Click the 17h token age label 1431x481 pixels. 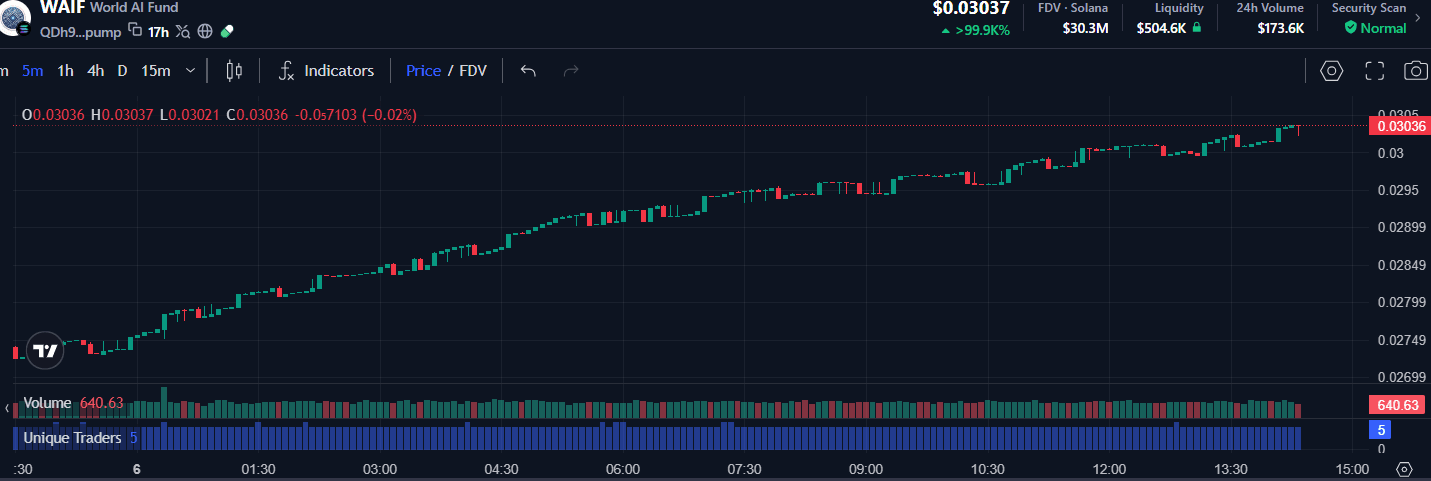[x=158, y=32]
